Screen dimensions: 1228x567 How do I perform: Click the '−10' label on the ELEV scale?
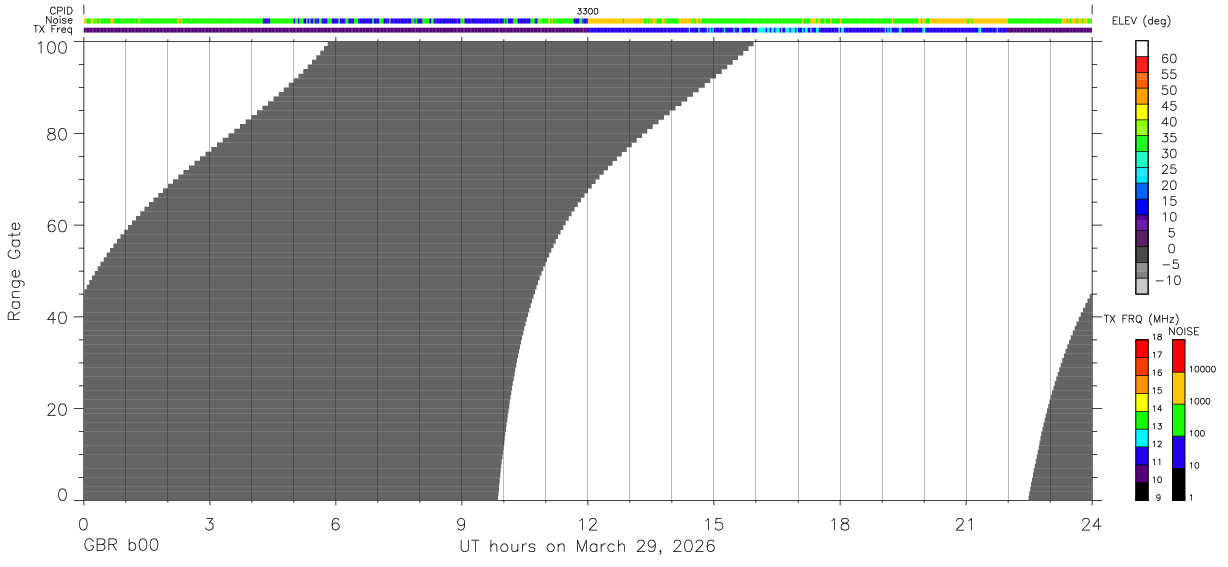click(1168, 280)
